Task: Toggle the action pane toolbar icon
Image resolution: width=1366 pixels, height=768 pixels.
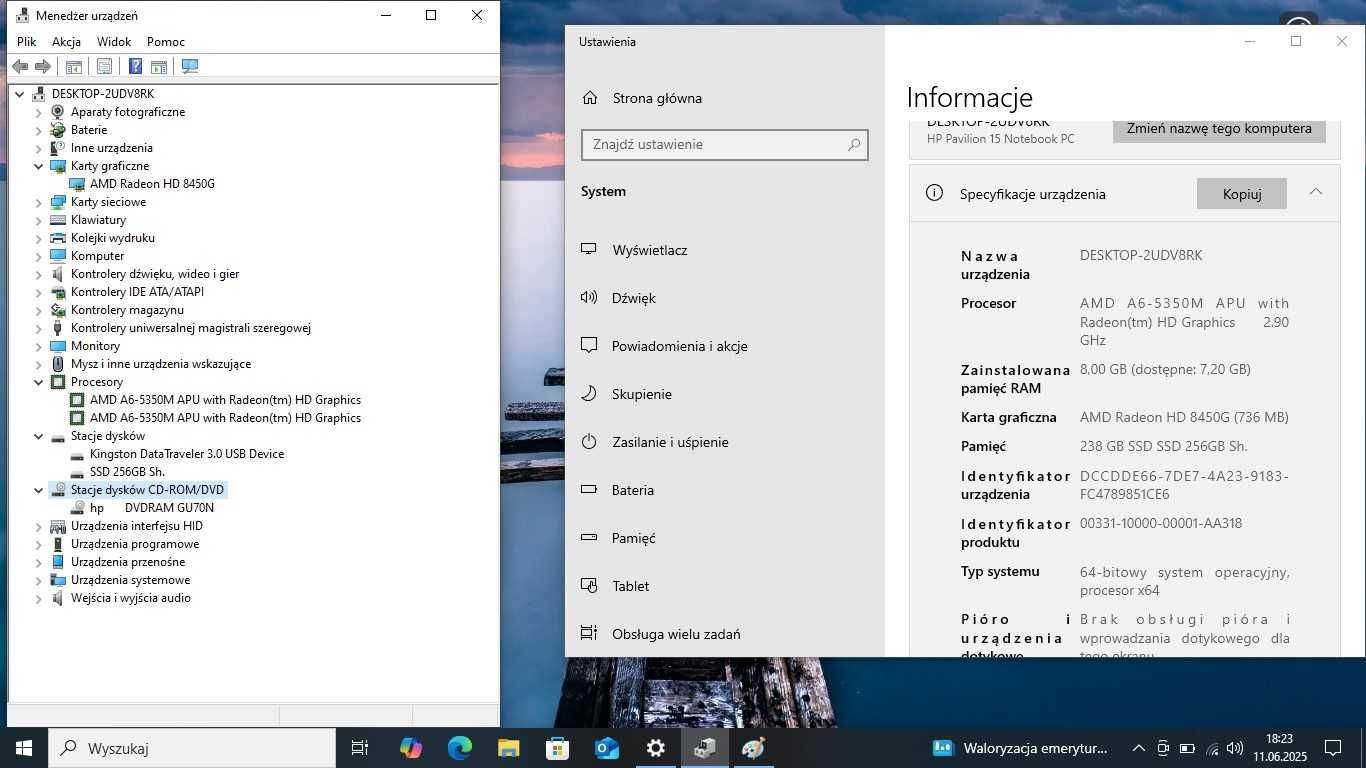Action: 159,67
